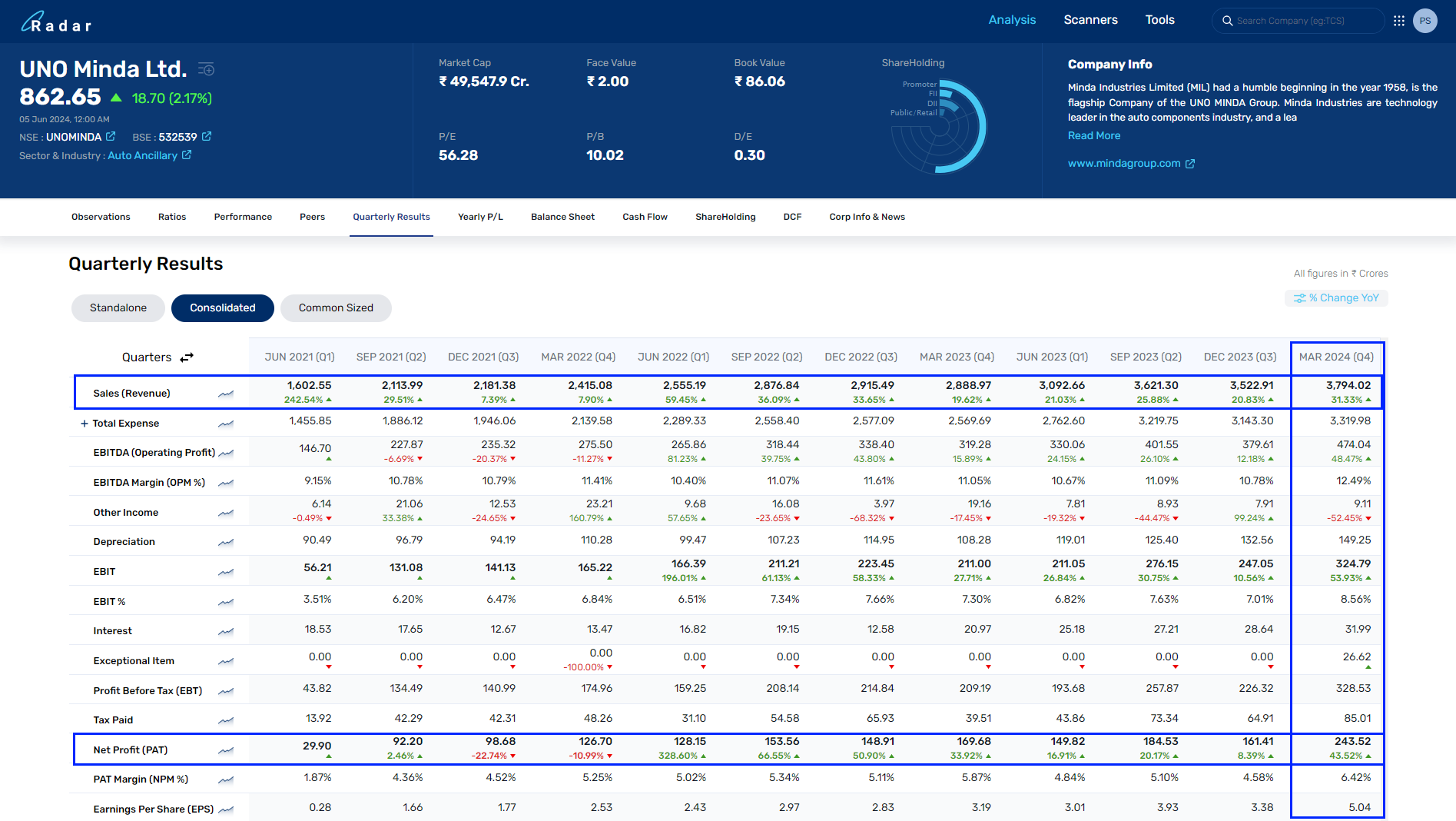This screenshot has height=821, width=1456.
Task: Open Corp Info & News tab
Action: click(x=867, y=217)
